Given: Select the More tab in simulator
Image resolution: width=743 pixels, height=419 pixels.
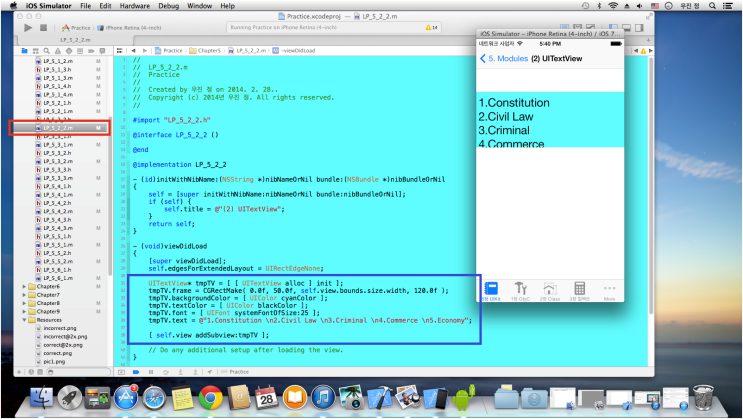Looking at the screenshot, I should (x=609, y=289).
